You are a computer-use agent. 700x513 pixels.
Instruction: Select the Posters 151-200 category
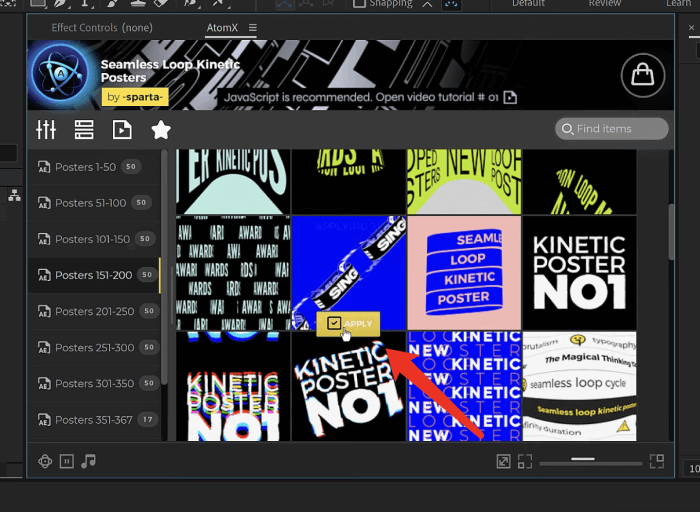click(94, 275)
